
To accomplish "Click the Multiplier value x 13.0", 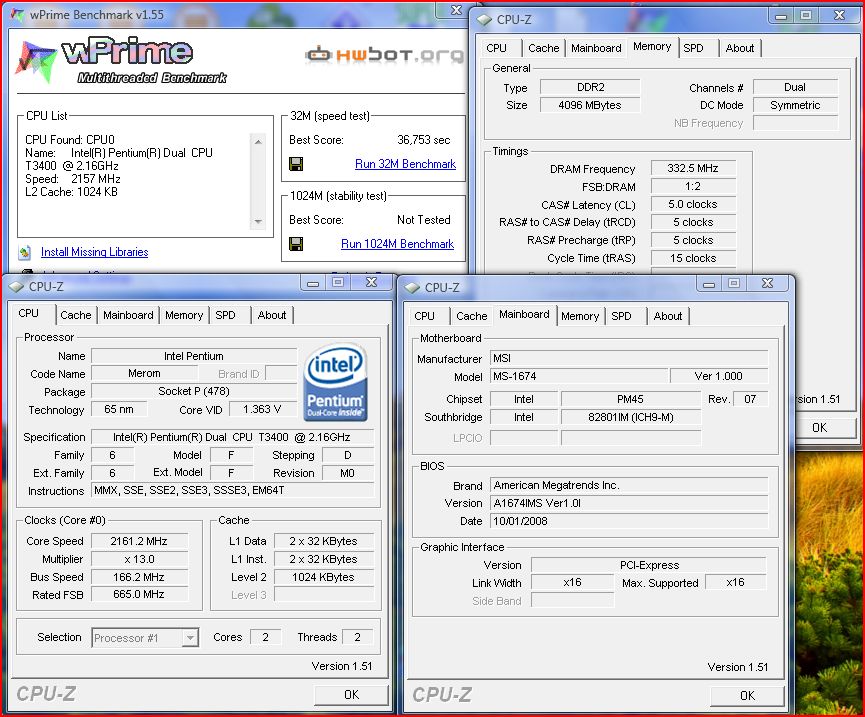I will pos(139,559).
